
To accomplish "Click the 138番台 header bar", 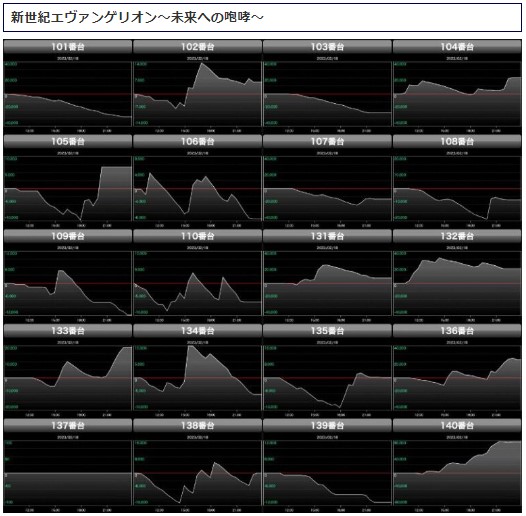I will [198, 425].
